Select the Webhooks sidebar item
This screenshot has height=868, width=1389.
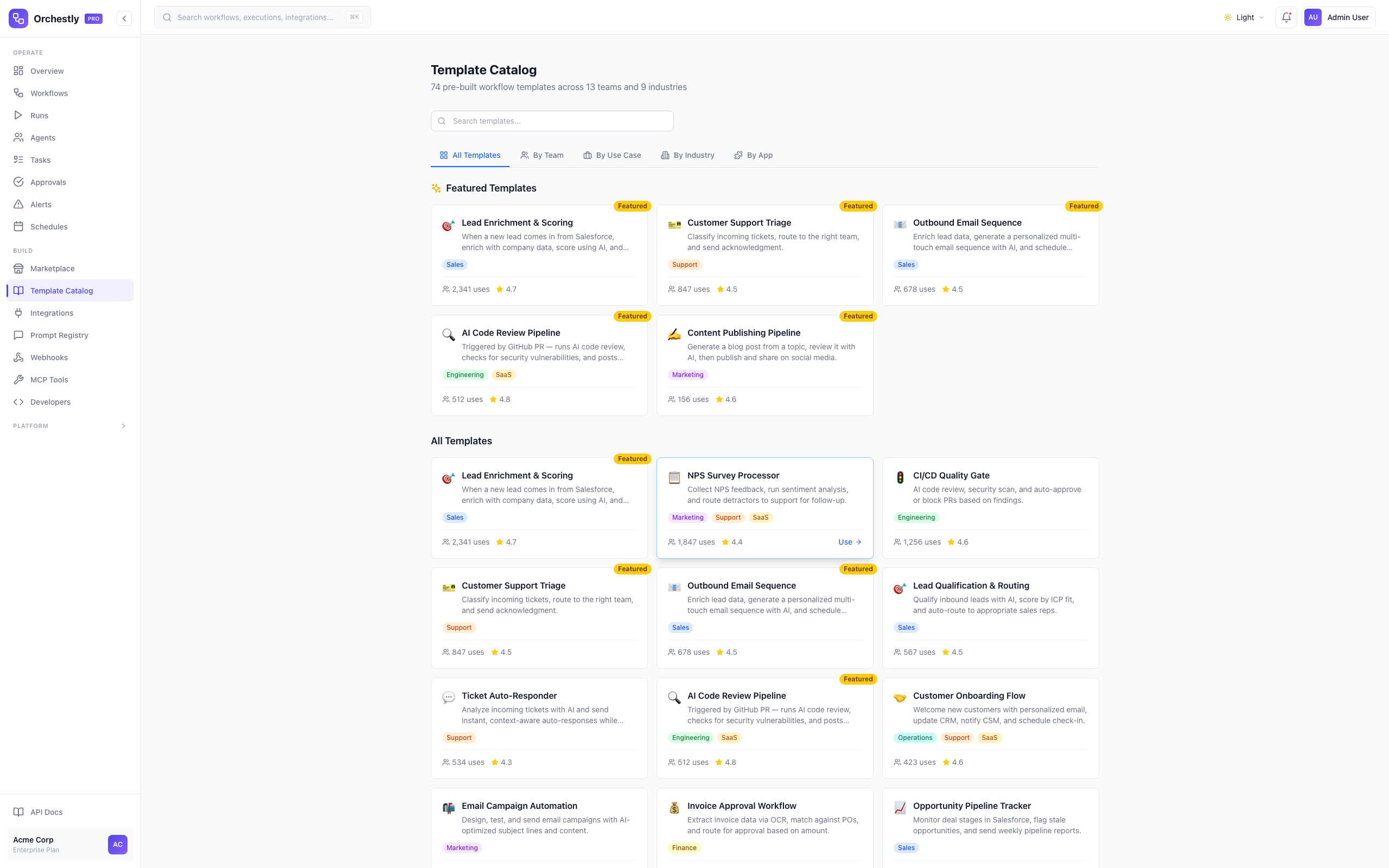pyautogui.click(x=48, y=357)
